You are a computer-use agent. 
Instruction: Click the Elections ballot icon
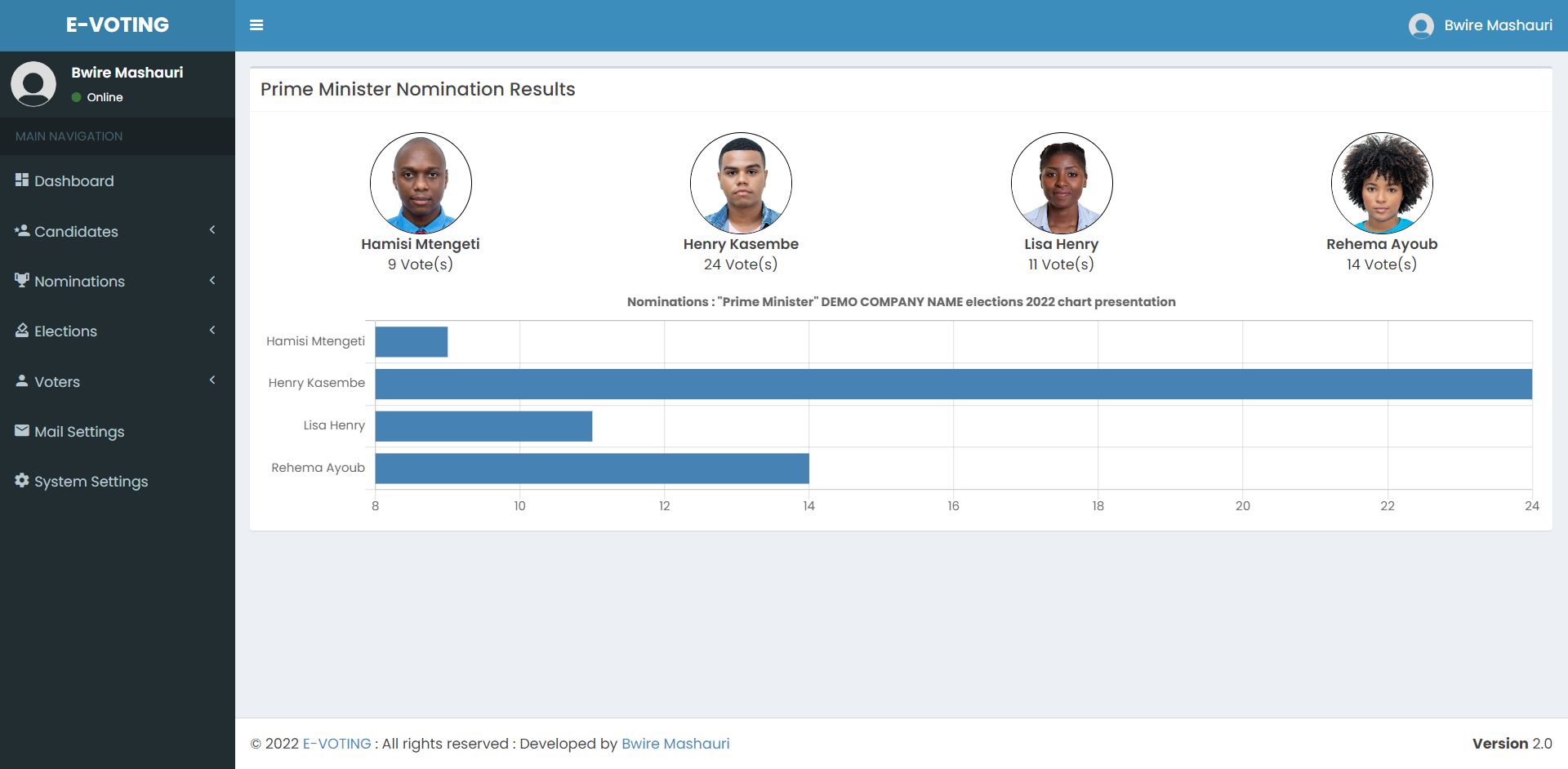tap(22, 330)
